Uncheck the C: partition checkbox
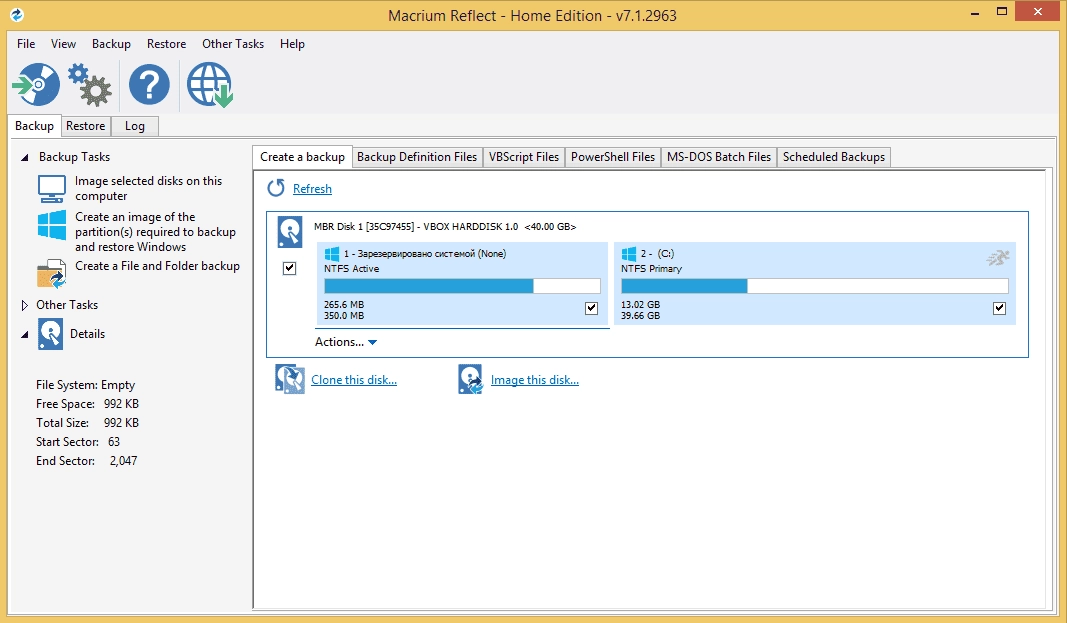The image size is (1067, 623). click(999, 308)
